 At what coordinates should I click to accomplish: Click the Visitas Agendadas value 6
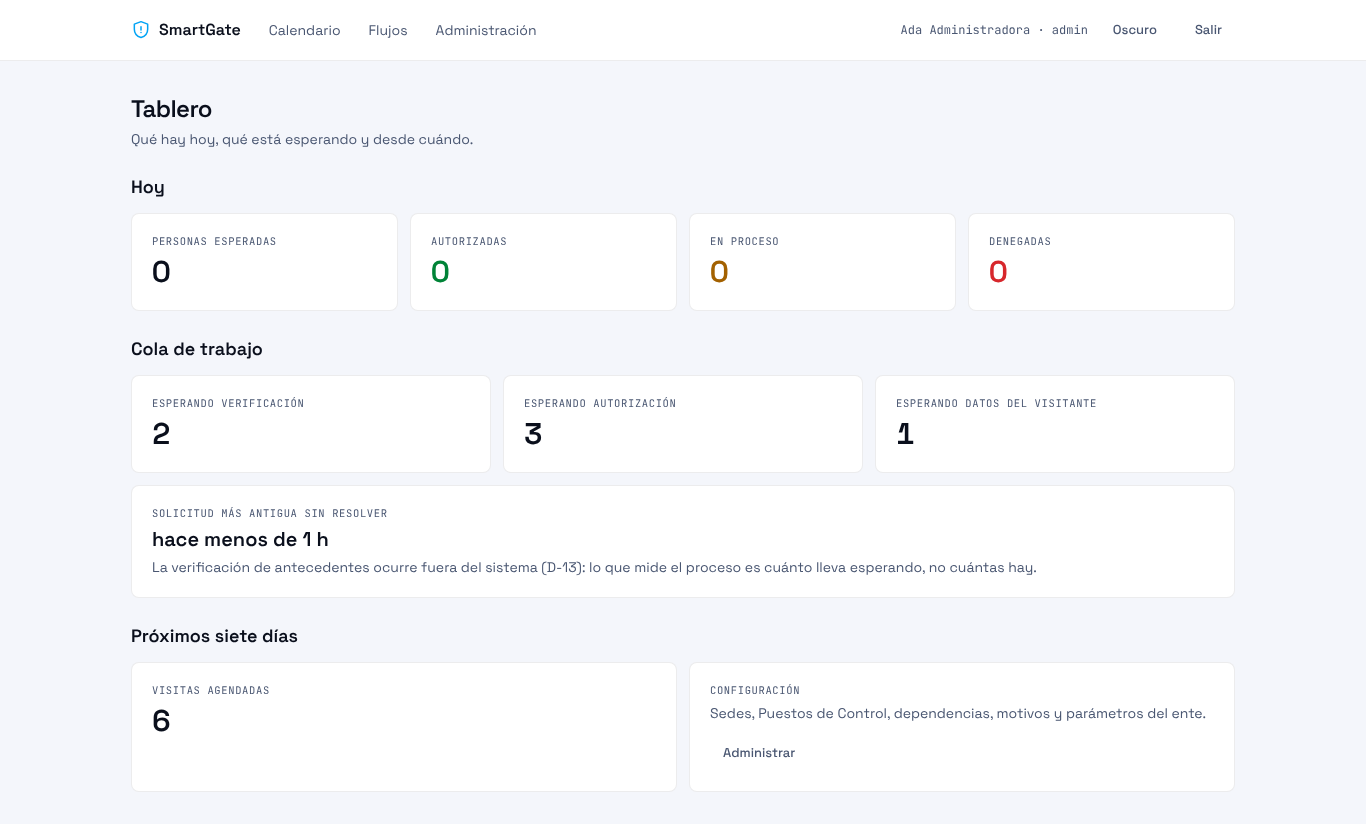pos(161,721)
